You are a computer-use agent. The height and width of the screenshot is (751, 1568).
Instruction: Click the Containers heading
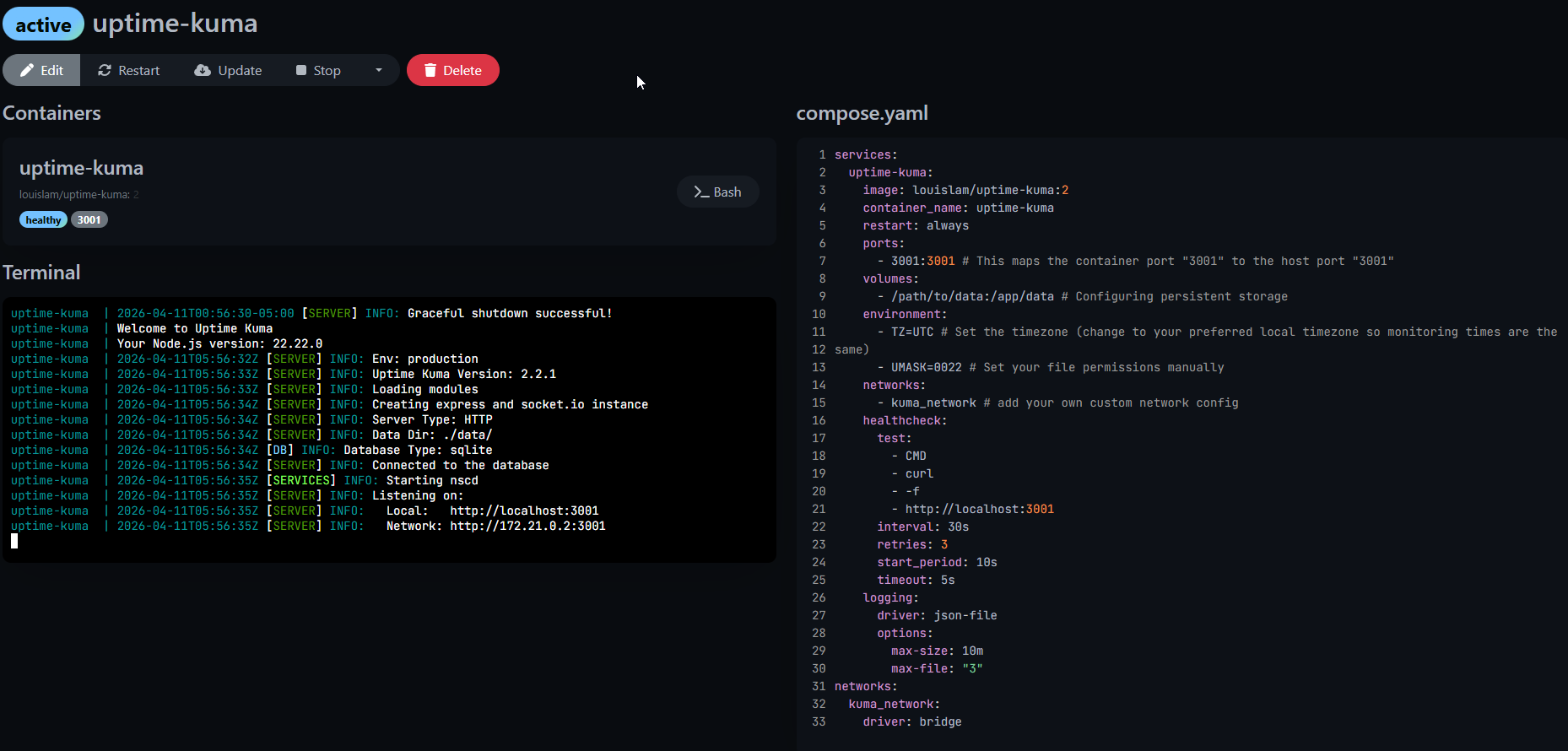[x=51, y=113]
